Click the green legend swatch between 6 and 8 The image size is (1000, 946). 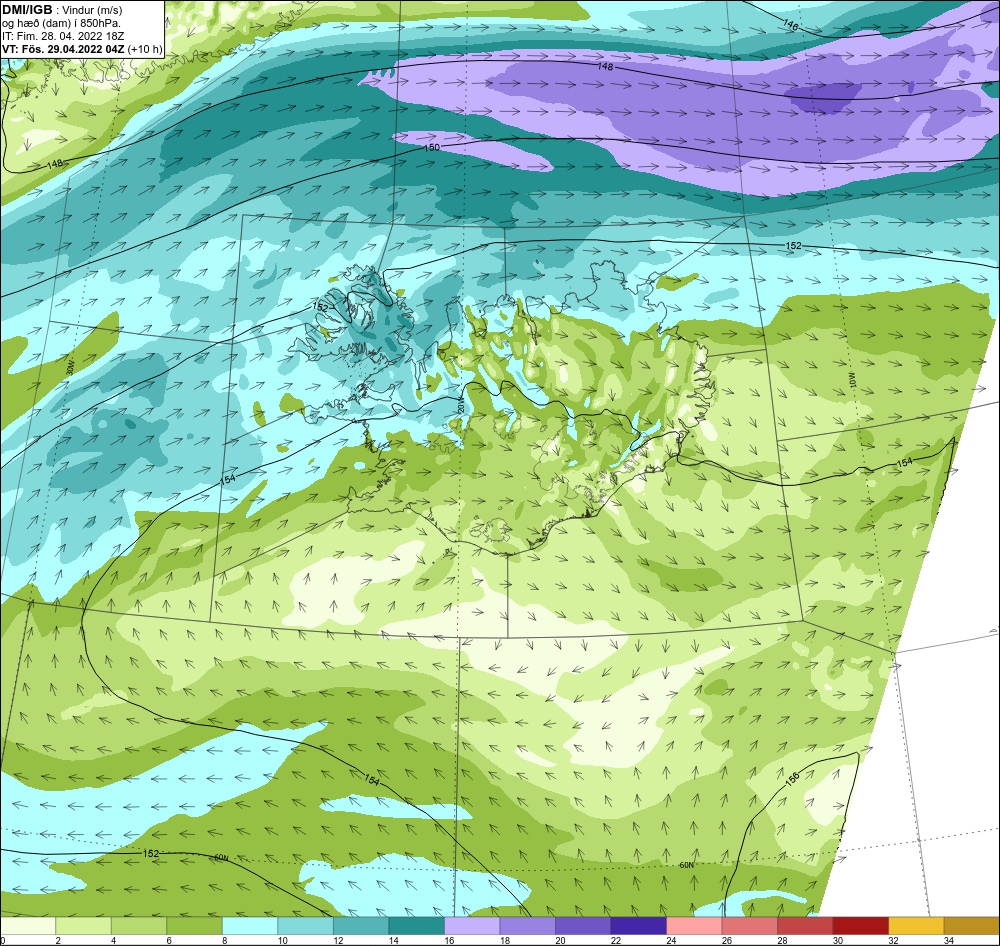(195, 926)
